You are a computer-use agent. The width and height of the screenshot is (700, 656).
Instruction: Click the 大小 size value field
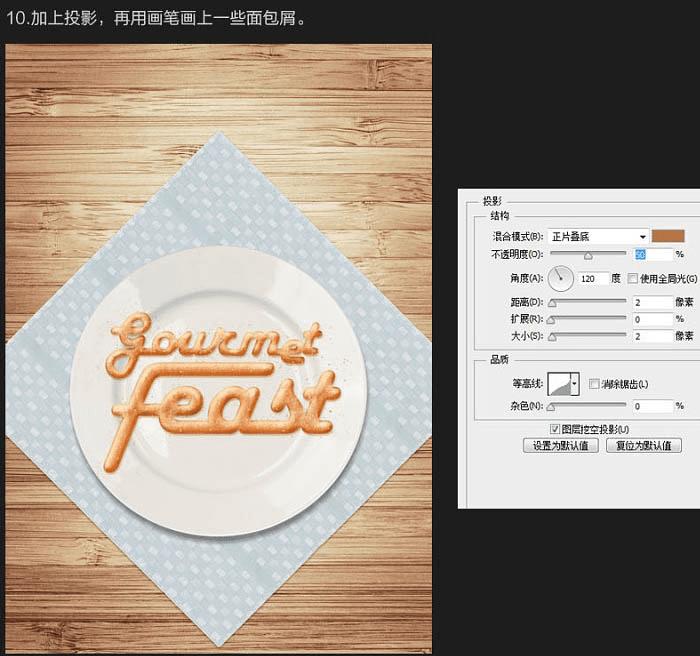point(653,336)
